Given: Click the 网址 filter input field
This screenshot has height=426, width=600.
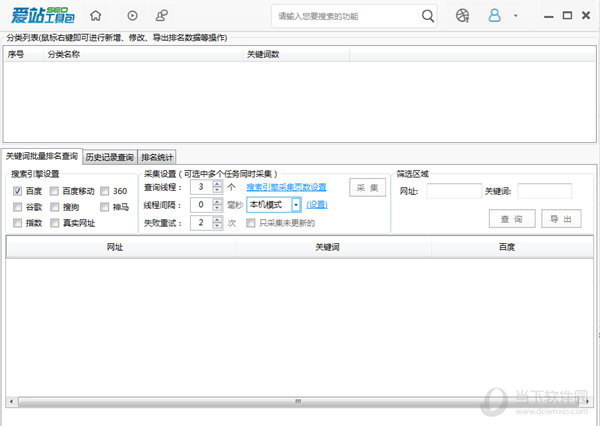Looking at the screenshot, I should tap(453, 191).
